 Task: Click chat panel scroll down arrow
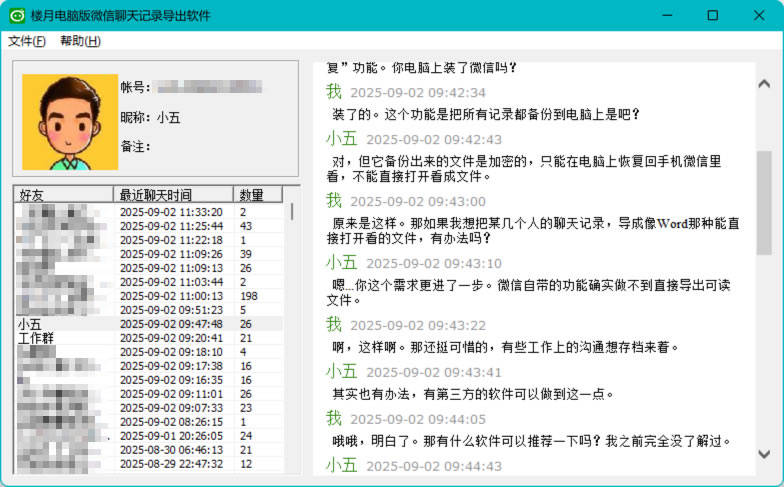[764, 454]
